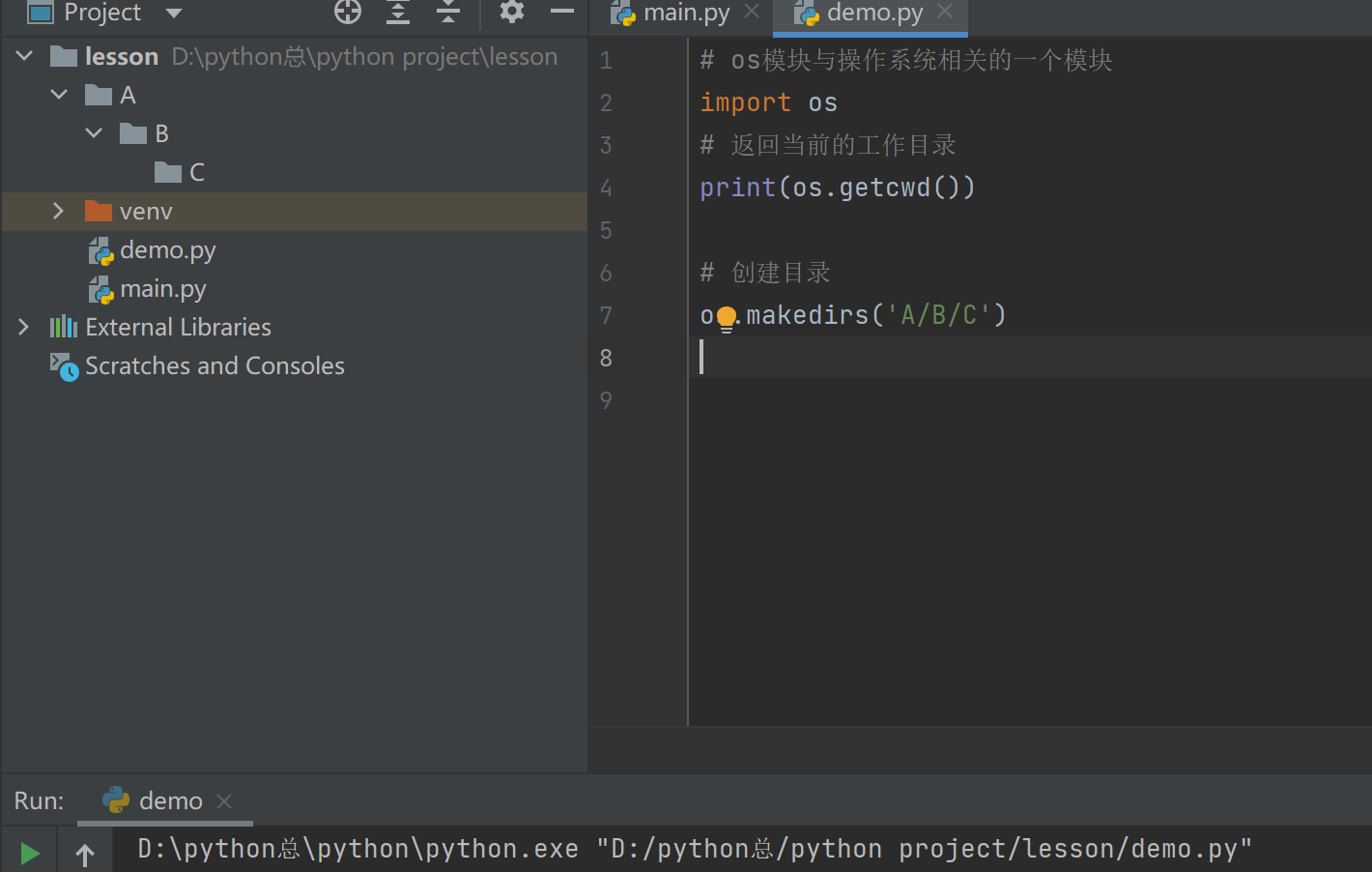Select Scratches and Consoles item
The height and width of the screenshot is (872, 1372).
coord(214,366)
